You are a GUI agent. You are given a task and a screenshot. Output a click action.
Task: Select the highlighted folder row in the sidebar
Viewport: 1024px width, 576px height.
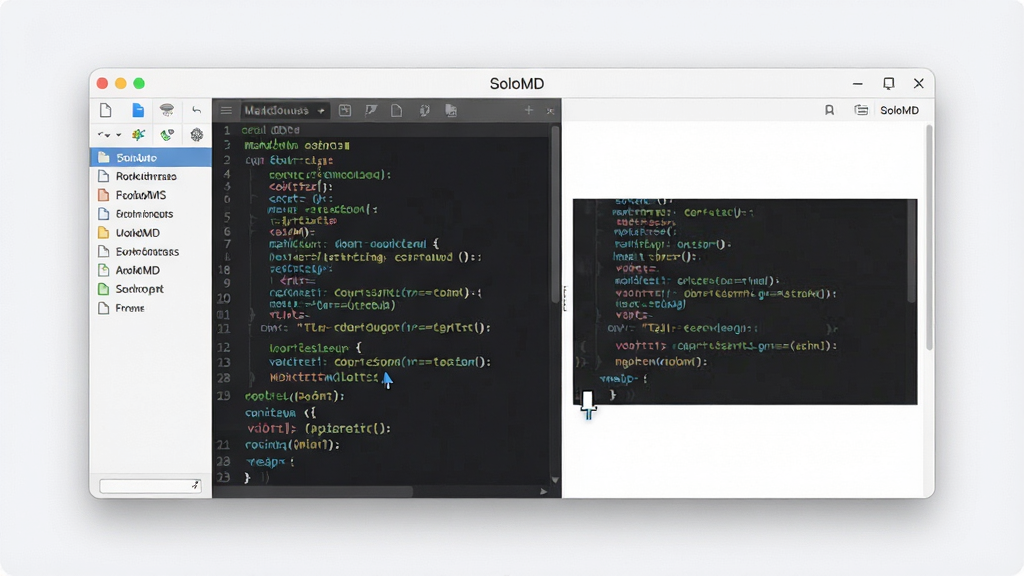pos(151,157)
